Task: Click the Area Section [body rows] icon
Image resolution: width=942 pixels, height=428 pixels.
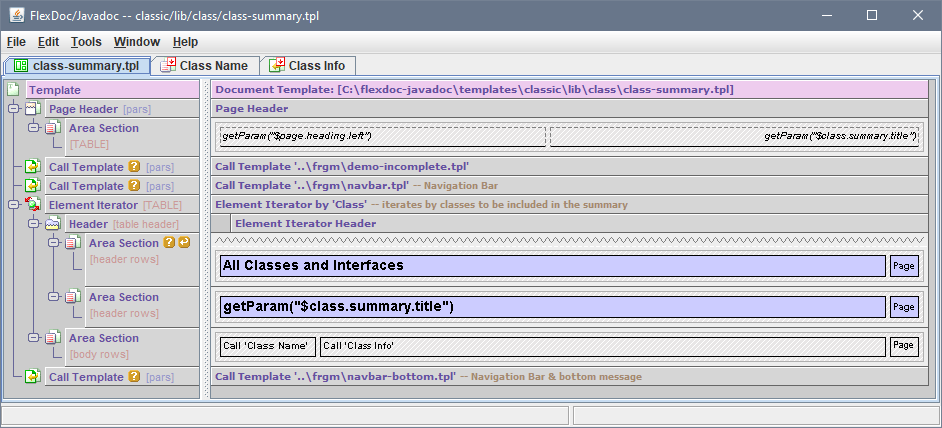Action: click(53, 338)
